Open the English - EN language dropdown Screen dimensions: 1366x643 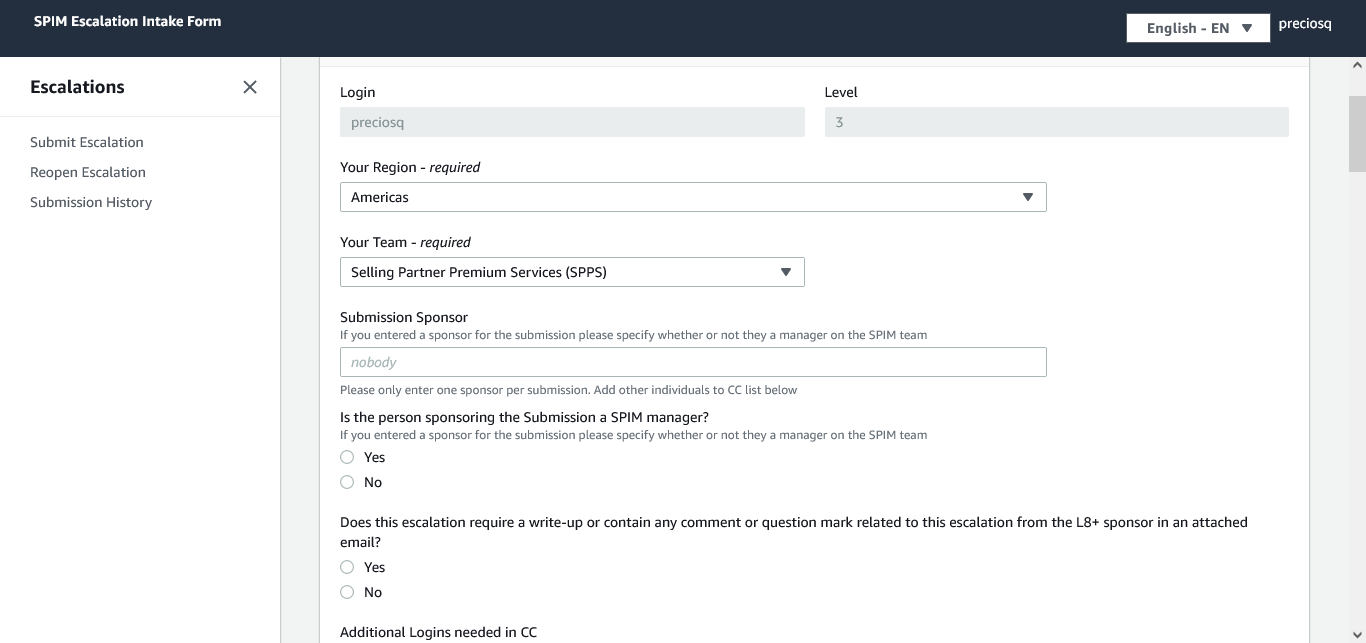tap(1187, 28)
